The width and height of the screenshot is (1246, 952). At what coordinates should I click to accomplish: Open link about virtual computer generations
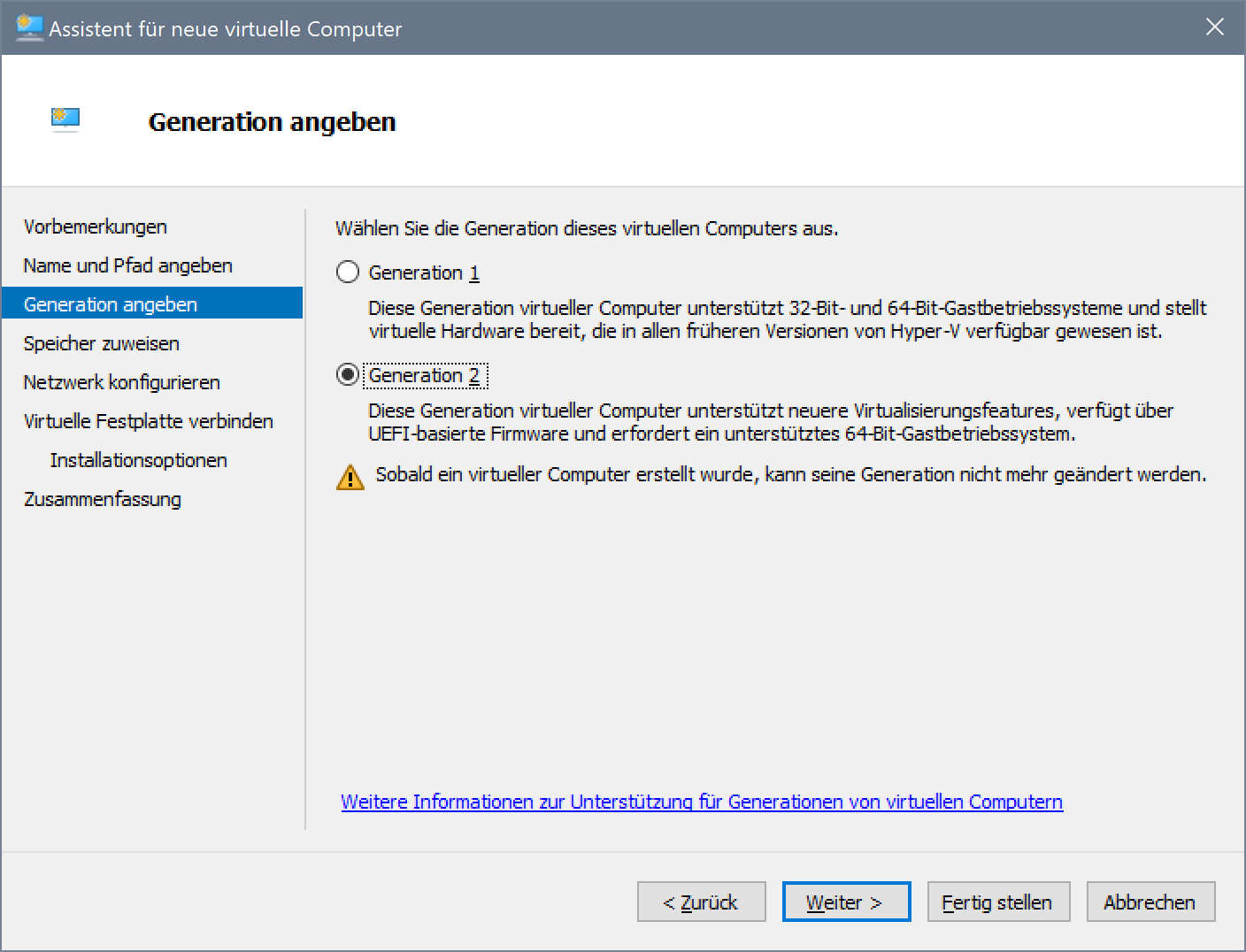tap(701, 802)
